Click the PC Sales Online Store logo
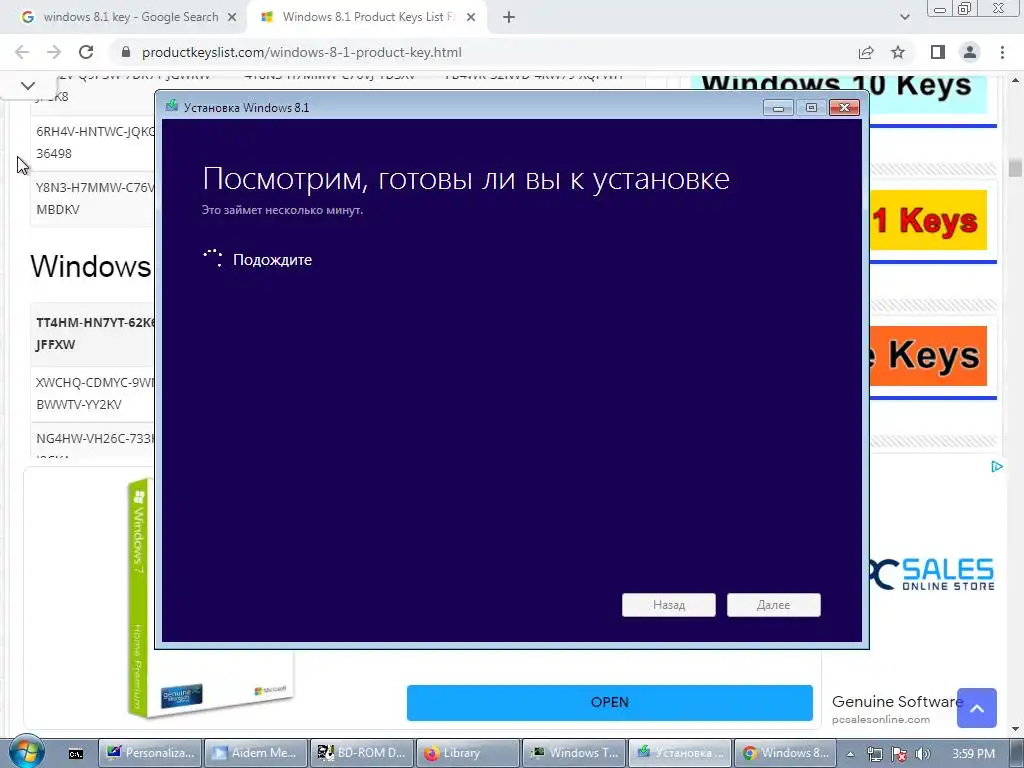The height and width of the screenshot is (768, 1024). coord(933,574)
